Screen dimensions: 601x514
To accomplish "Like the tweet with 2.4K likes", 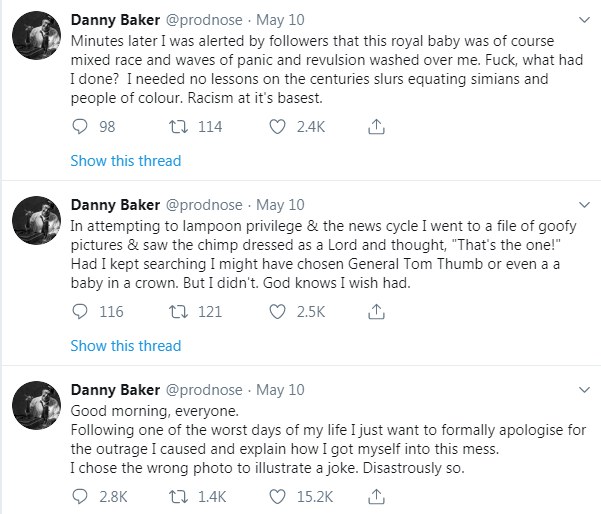I will click(x=277, y=126).
